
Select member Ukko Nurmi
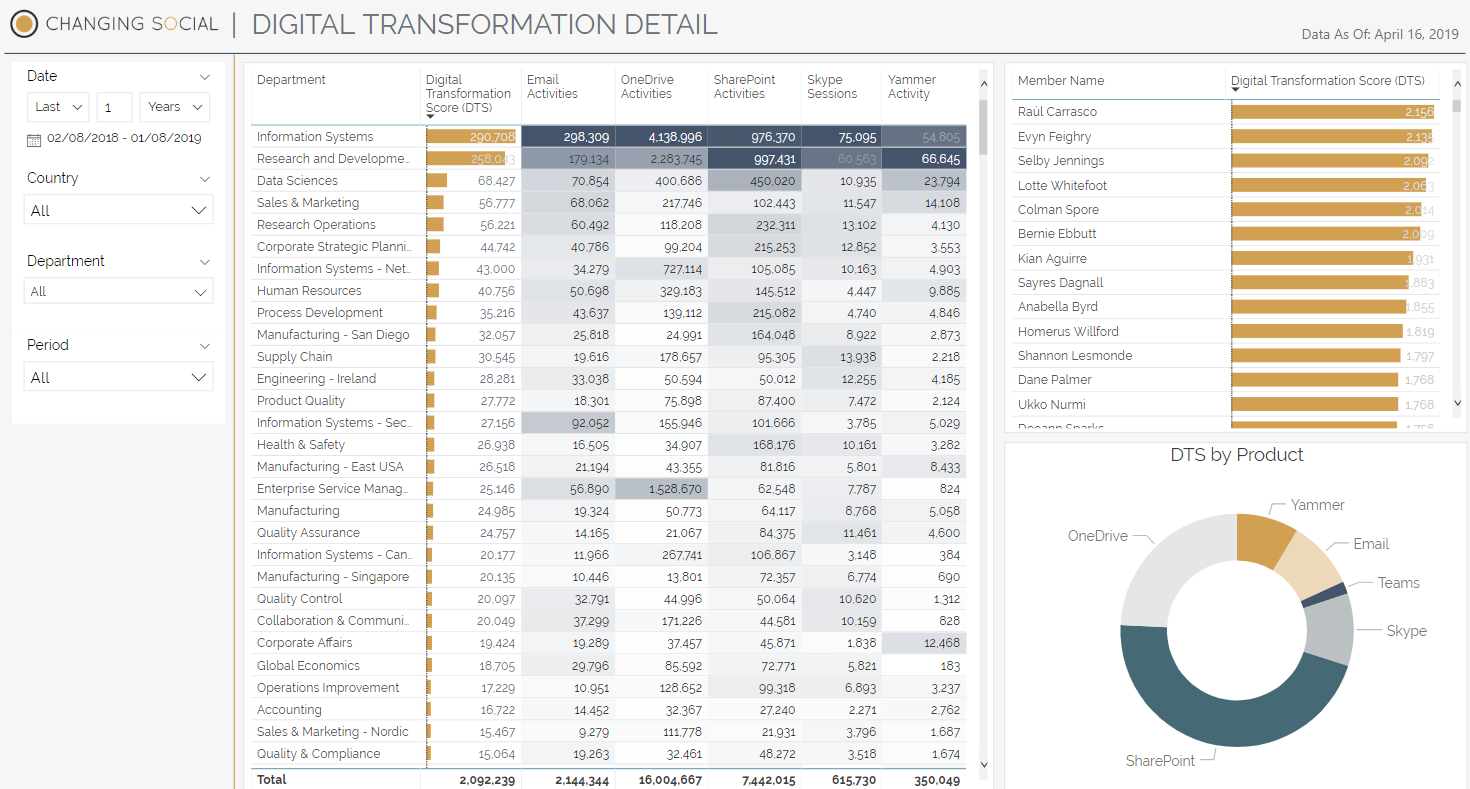pos(1226,405)
